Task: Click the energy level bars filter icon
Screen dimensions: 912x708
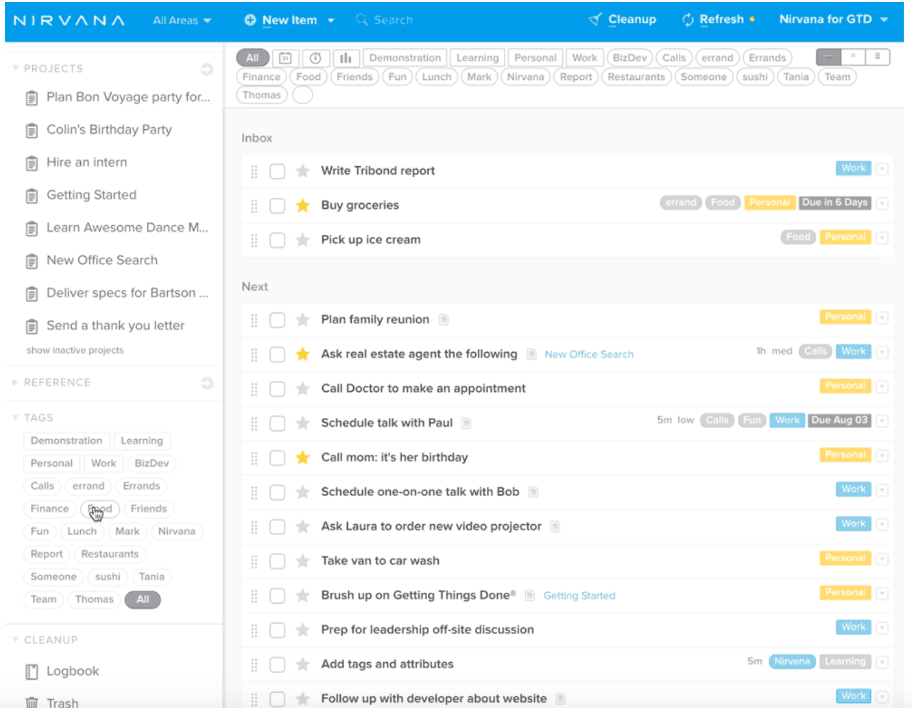Action: tap(346, 58)
